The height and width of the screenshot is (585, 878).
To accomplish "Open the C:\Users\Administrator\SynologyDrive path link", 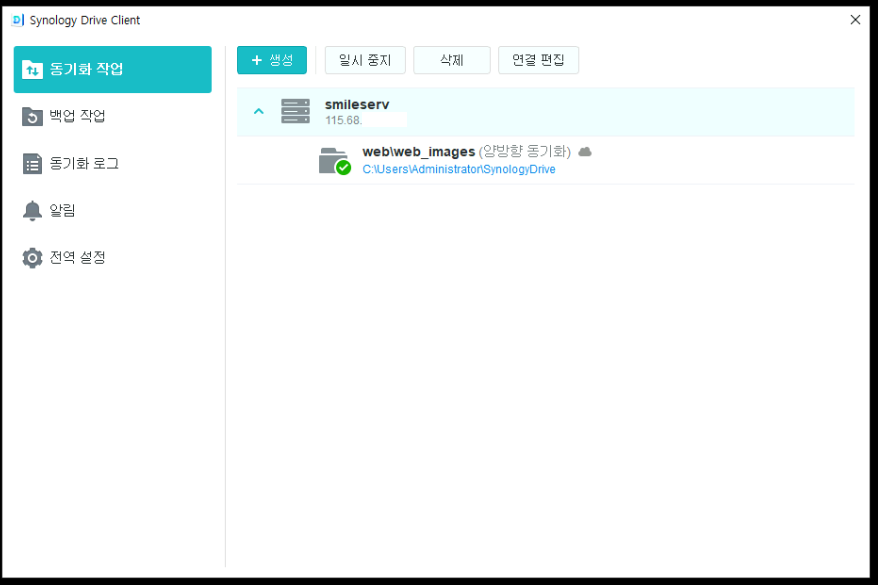I will [x=459, y=169].
